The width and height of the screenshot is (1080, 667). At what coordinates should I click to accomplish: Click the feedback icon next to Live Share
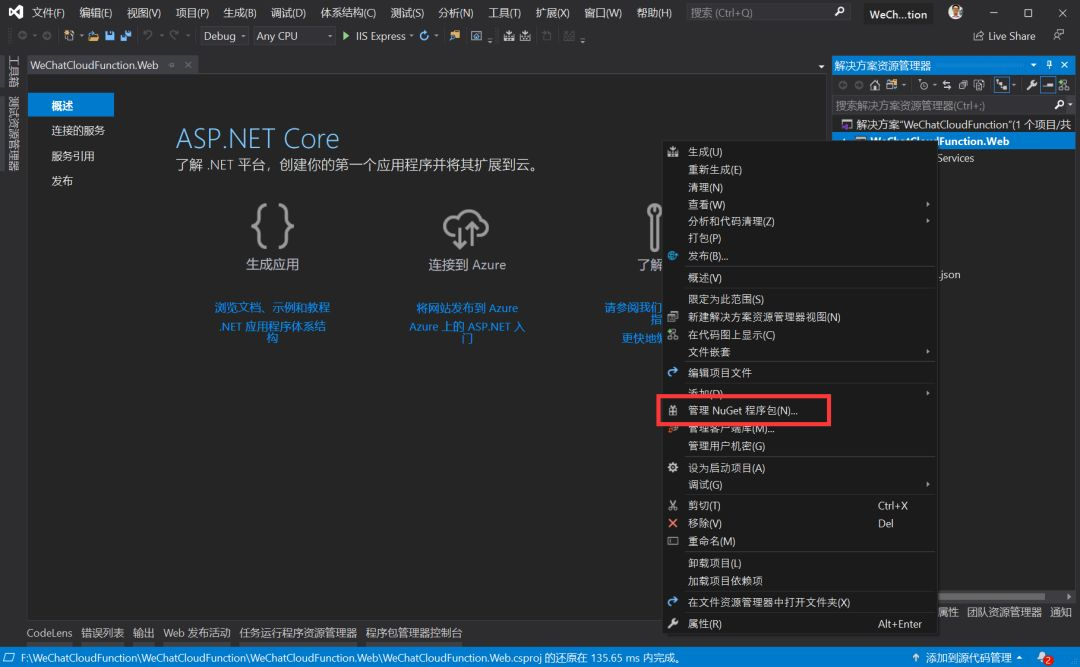(x=1059, y=35)
